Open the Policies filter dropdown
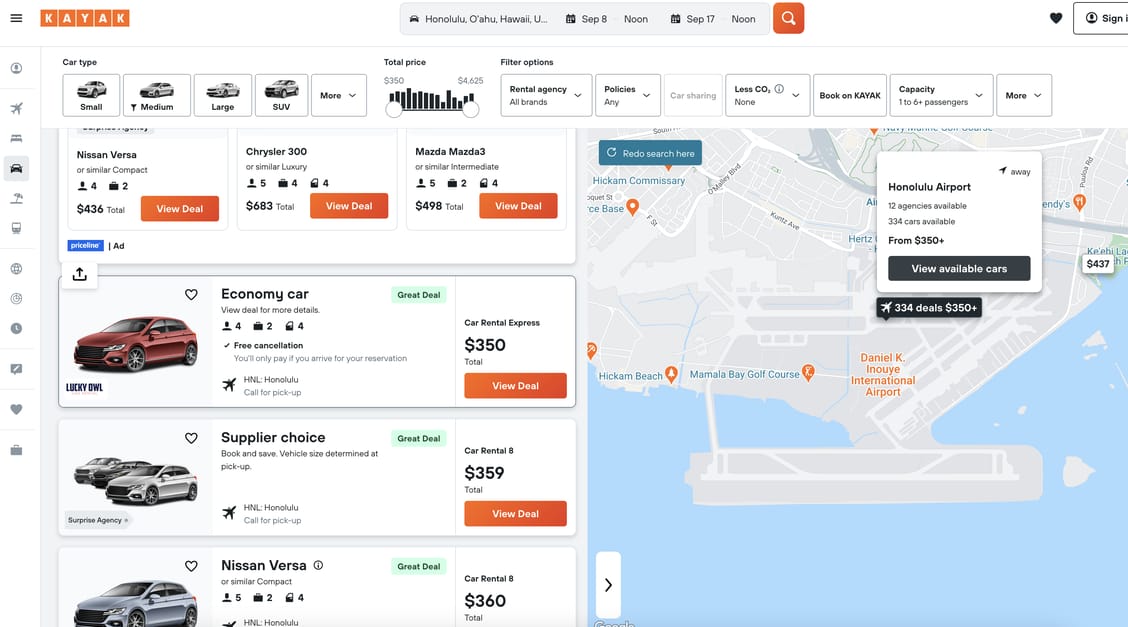Viewport: 1128px width, 627px height. point(628,95)
